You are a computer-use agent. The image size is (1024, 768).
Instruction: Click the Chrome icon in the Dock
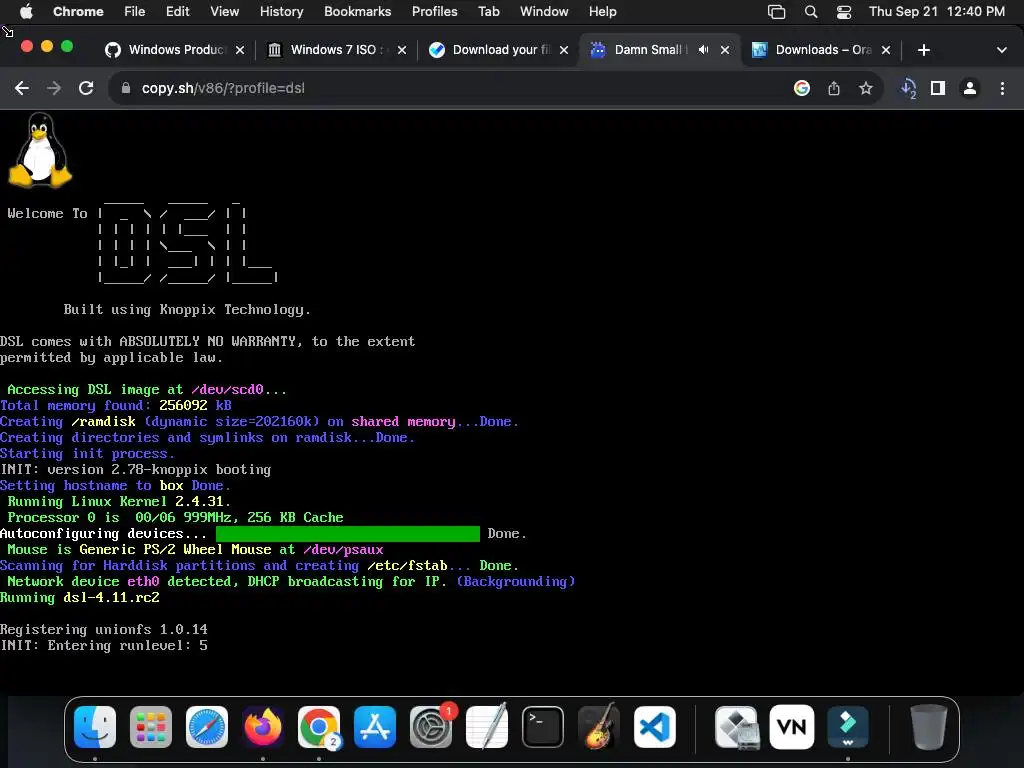(x=319, y=727)
